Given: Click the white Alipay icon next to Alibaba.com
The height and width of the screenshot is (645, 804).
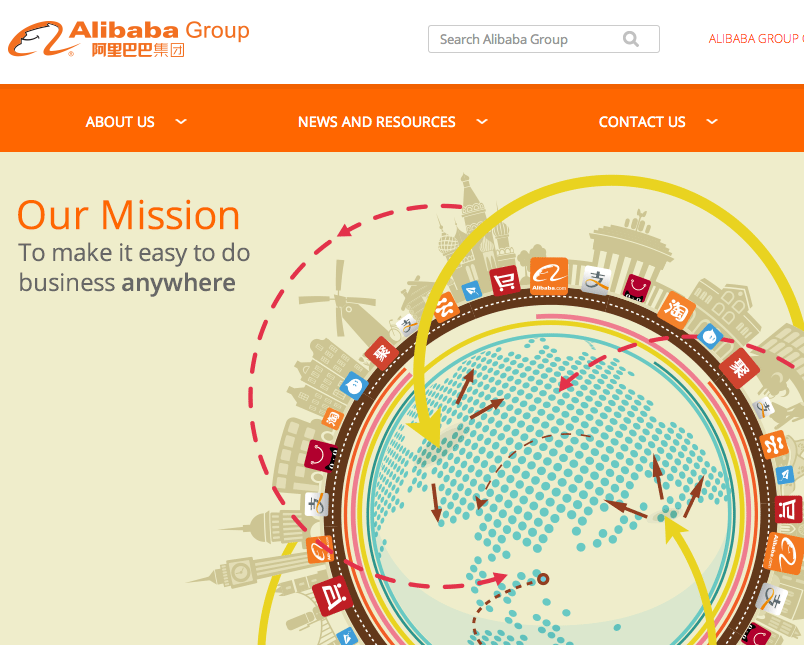Looking at the screenshot, I should (596, 280).
